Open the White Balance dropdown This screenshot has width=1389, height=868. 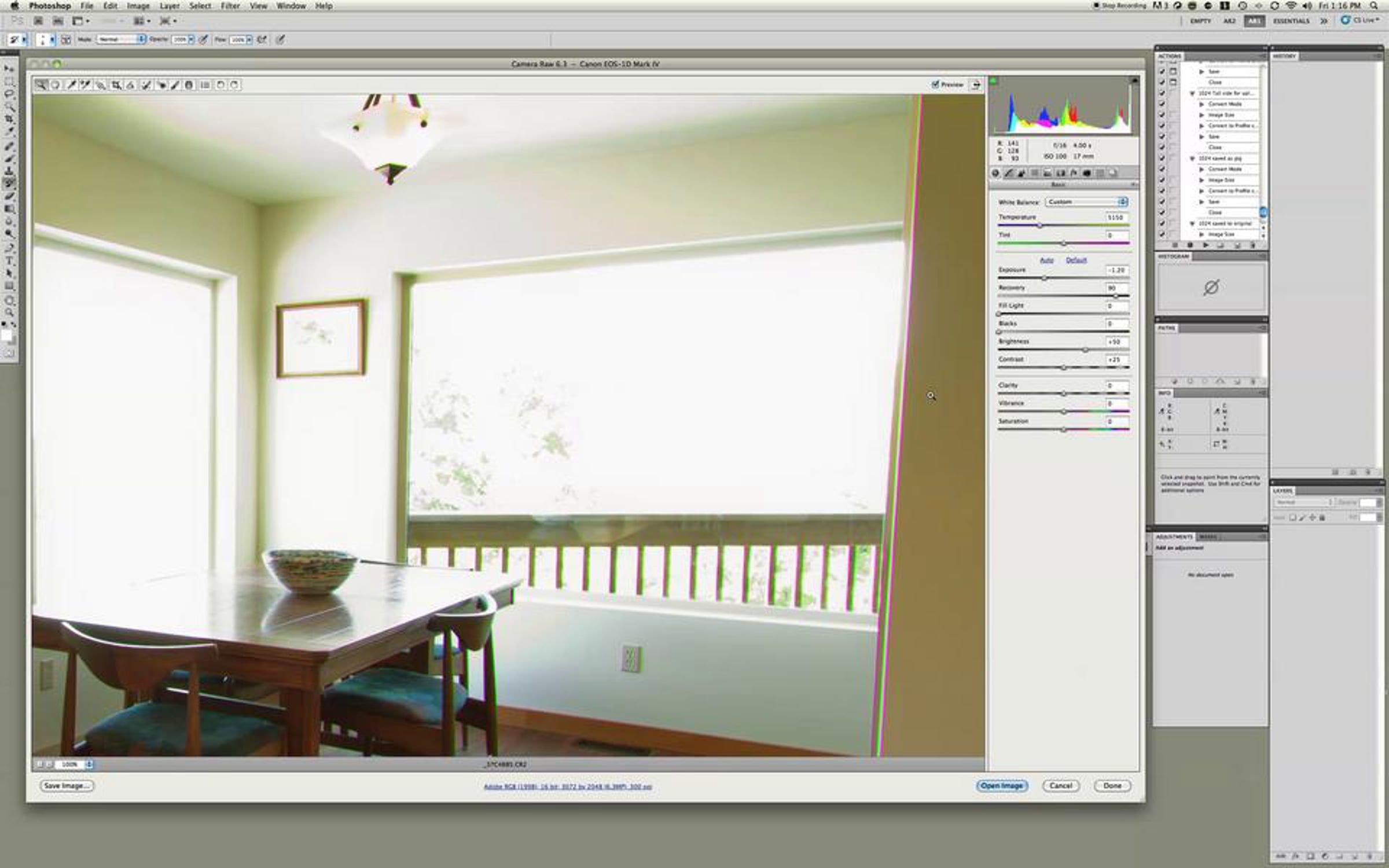coord(1086,202)
